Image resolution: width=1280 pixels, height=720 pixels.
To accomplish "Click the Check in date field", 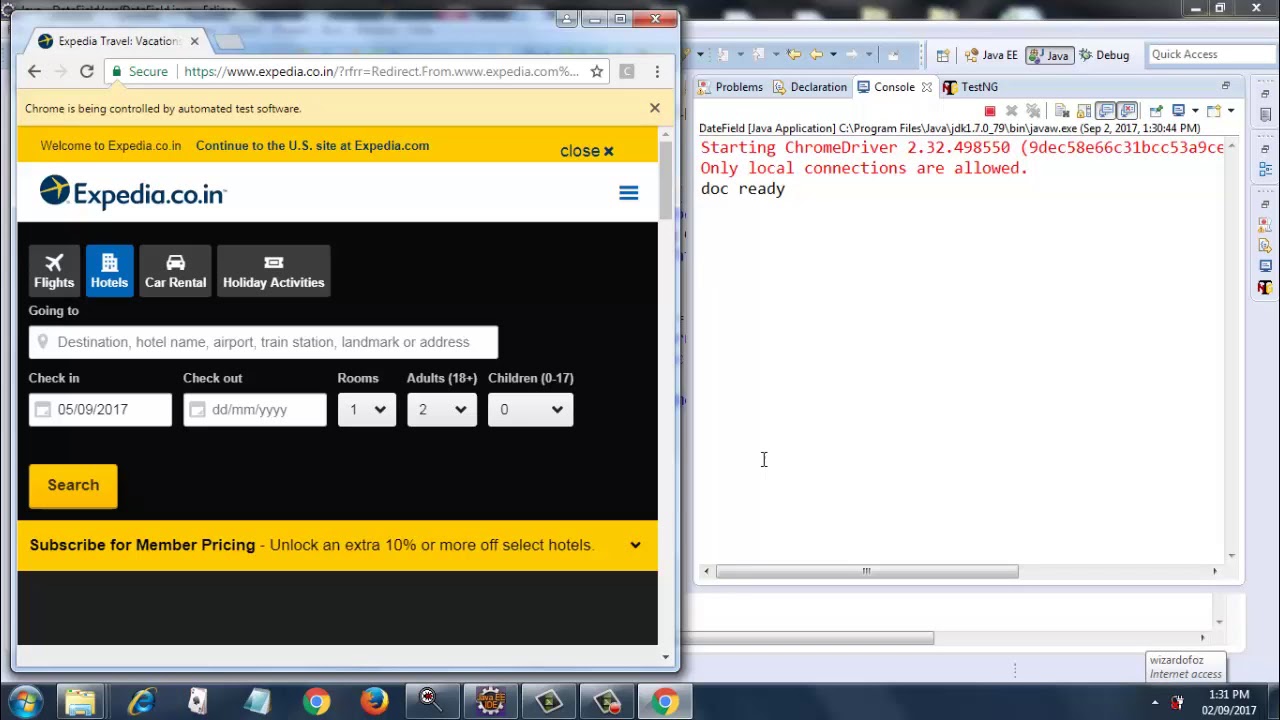I will pyautogui.click(x=100, y=410).
